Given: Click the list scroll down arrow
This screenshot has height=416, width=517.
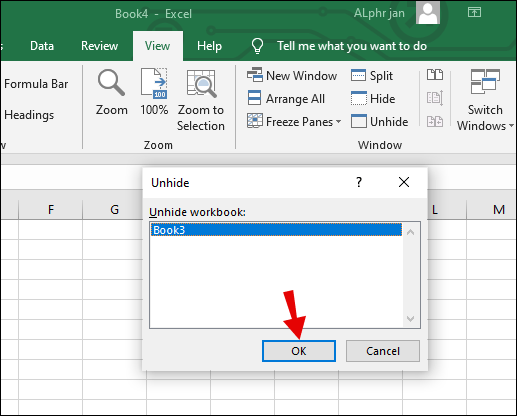Looking at the screenshot, I should pyautogui.click(x=411, y=319).
